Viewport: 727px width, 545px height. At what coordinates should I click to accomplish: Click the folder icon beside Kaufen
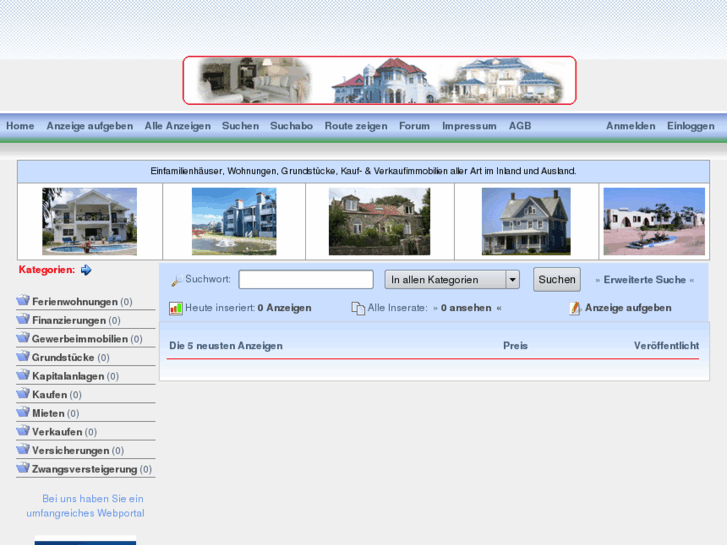click(x=23, y=393)
